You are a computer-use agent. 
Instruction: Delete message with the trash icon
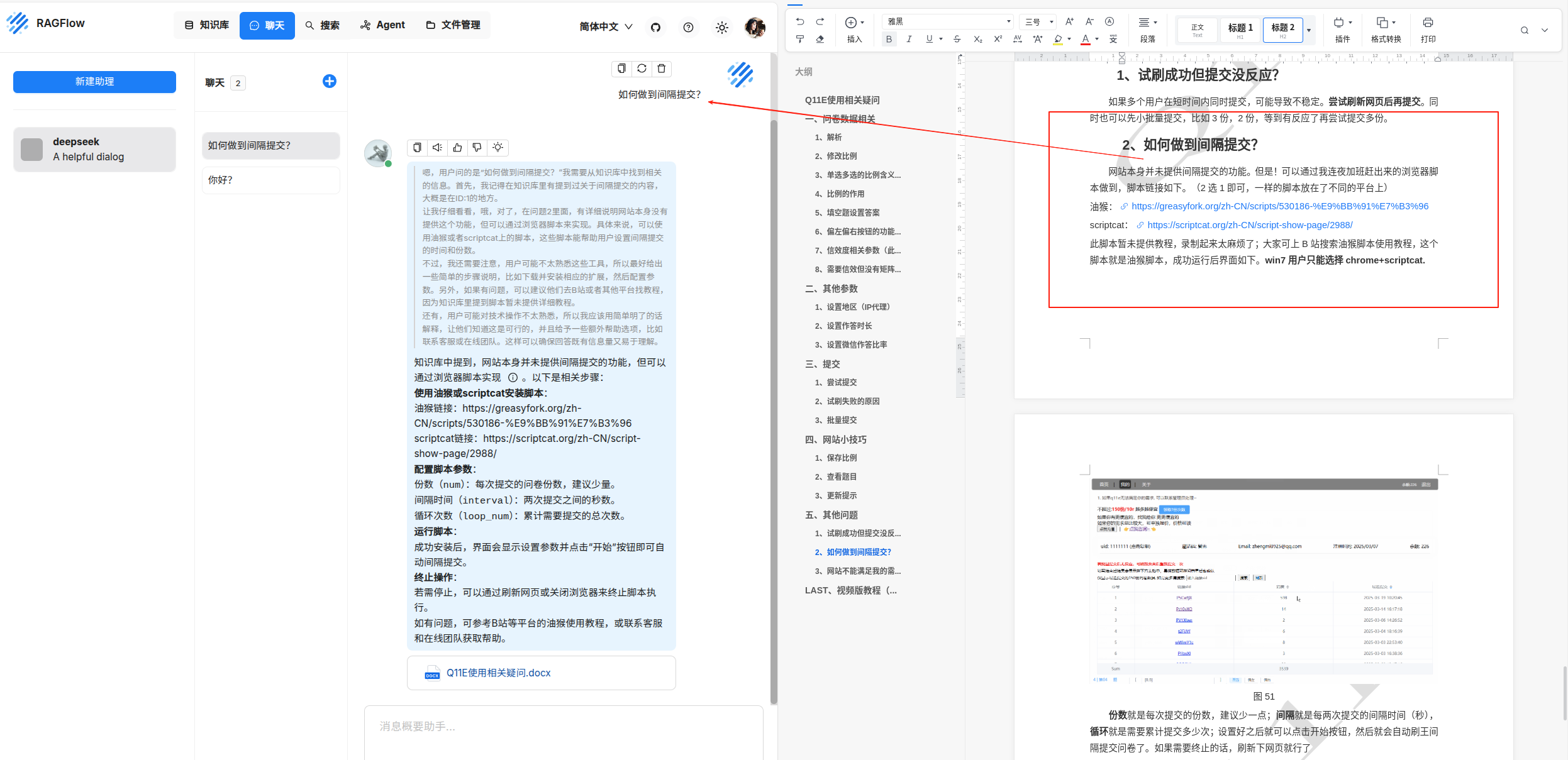[662, 69]
